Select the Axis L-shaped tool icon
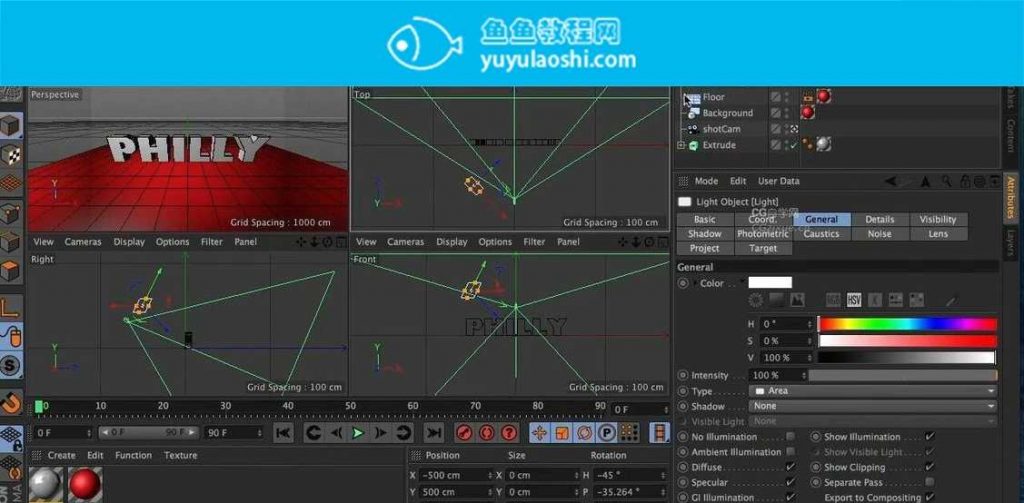This screenshot has height=503, width=1024. pos(11,306)
